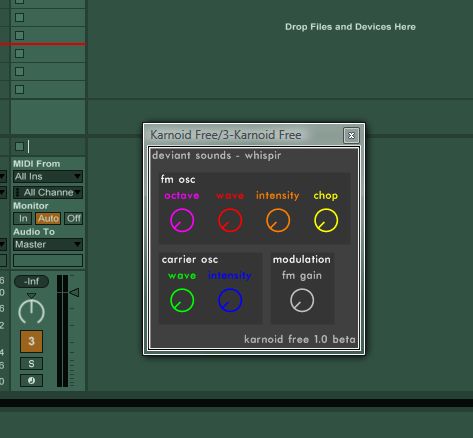The height and width of the screenshot is (438, 473).
Task: Click the blue carrier intensity knob
Action: pos(230,300)
